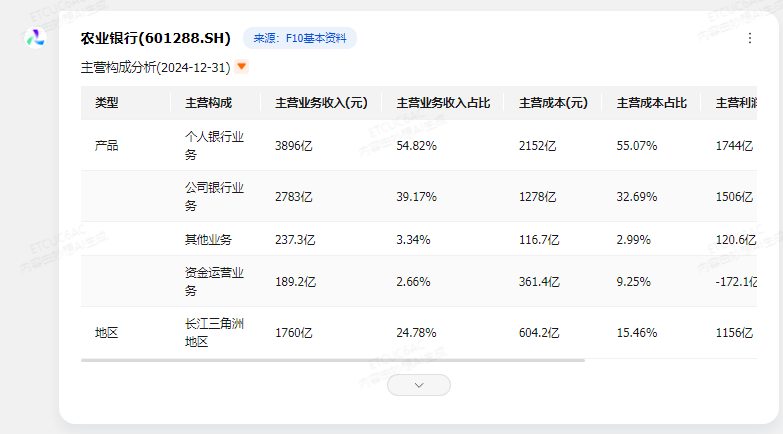Open the orange date dropdown triangle
This screenshot has height=434, width=783.
coord(242,66)
